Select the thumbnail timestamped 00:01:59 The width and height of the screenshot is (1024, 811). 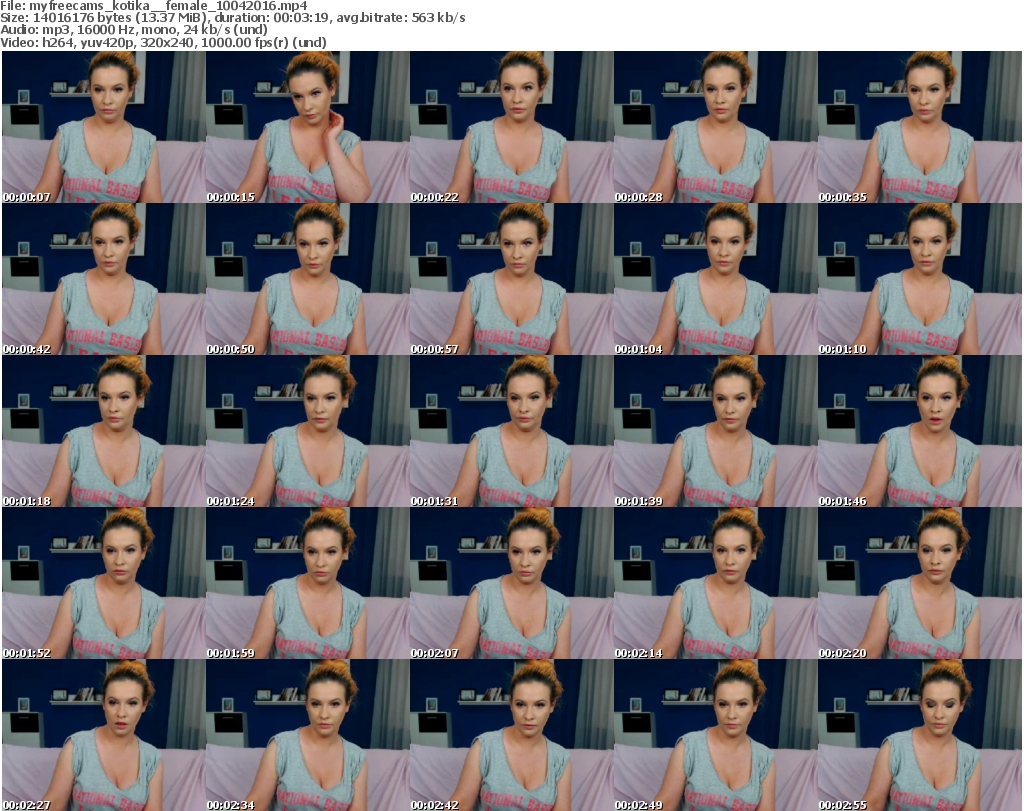308,583
